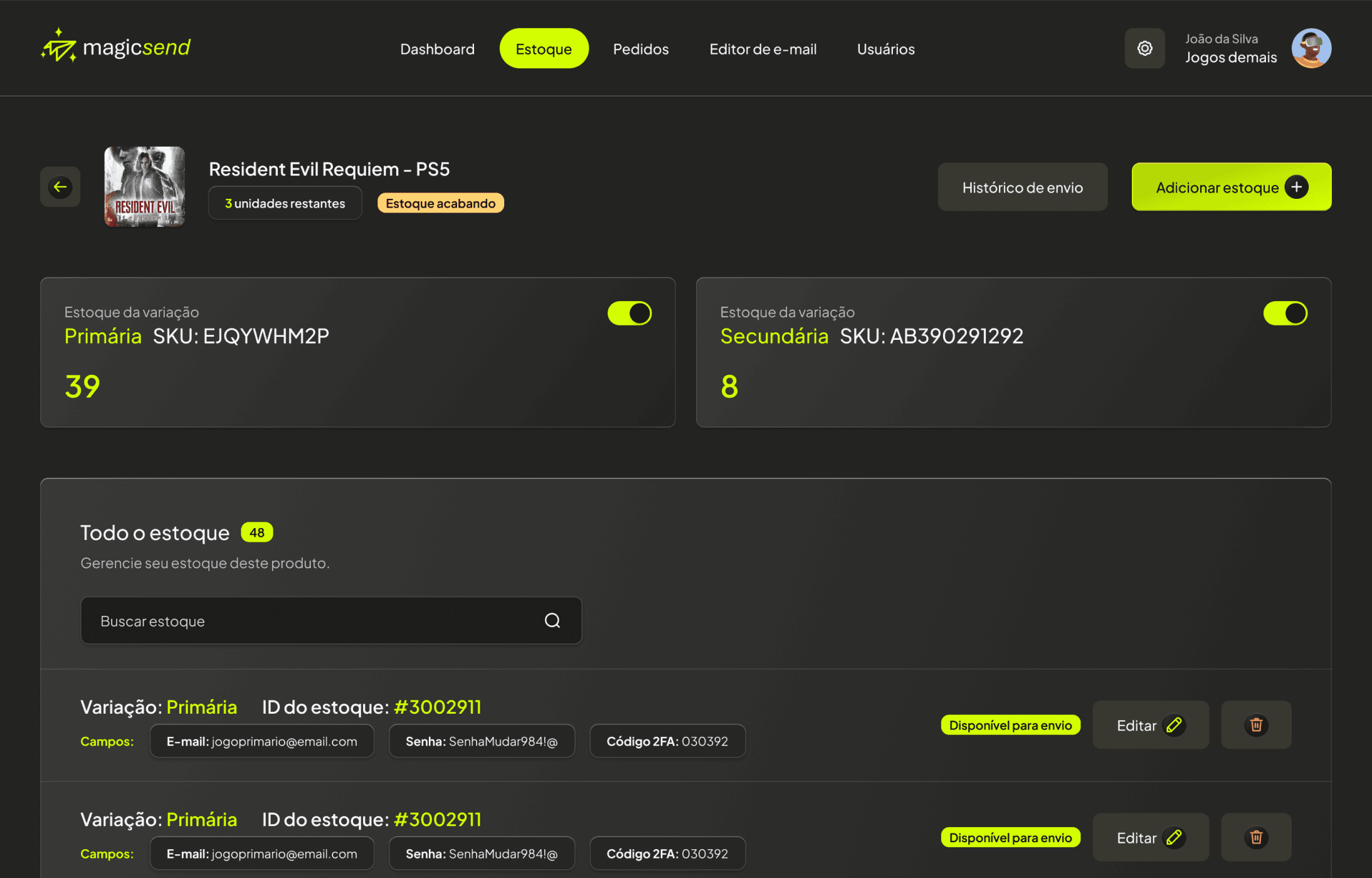Click the Resident Evil cover thumbnail
Screen dimensions: 1372x878
coord(144,187)
